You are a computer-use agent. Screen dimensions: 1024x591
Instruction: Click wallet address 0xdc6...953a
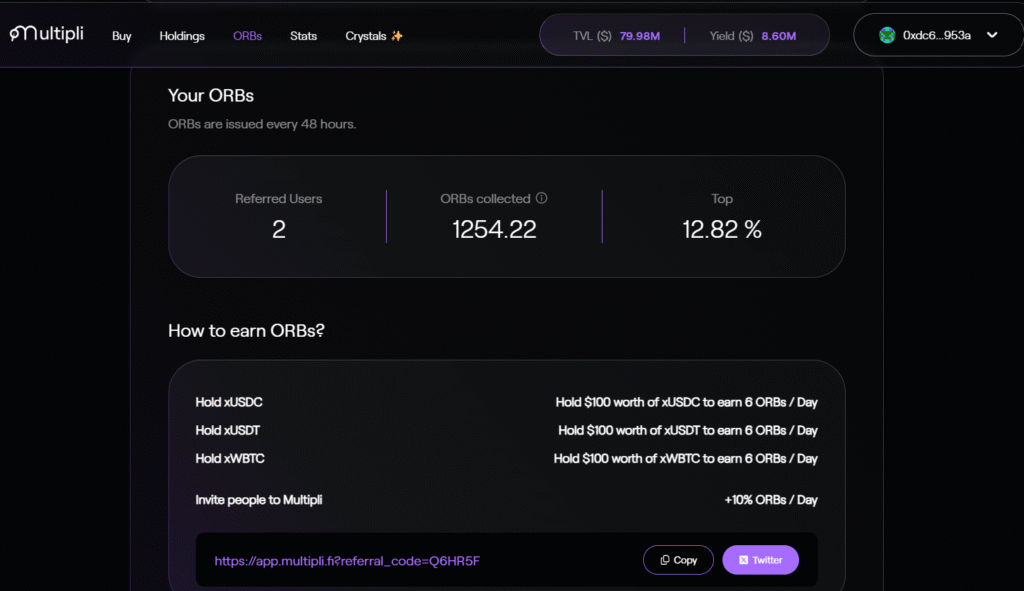(936, 35)
